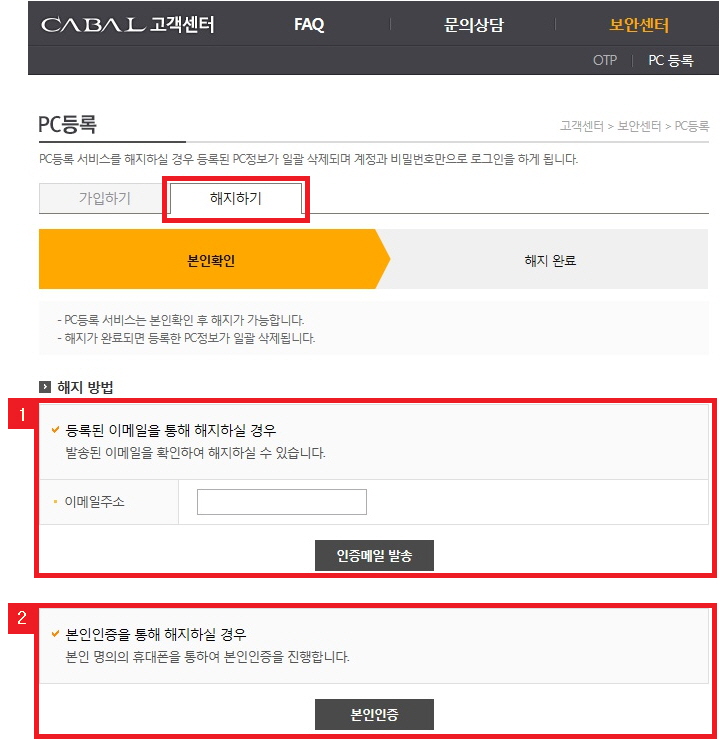Click the 본인확인 step indicator
723x740 pixels.
[211, 260]
